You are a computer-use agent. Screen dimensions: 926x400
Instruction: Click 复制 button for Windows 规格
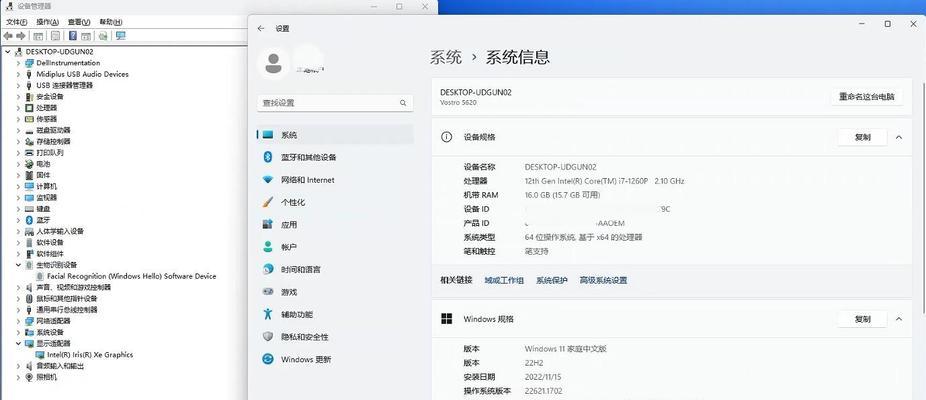(x=862, y=319)
